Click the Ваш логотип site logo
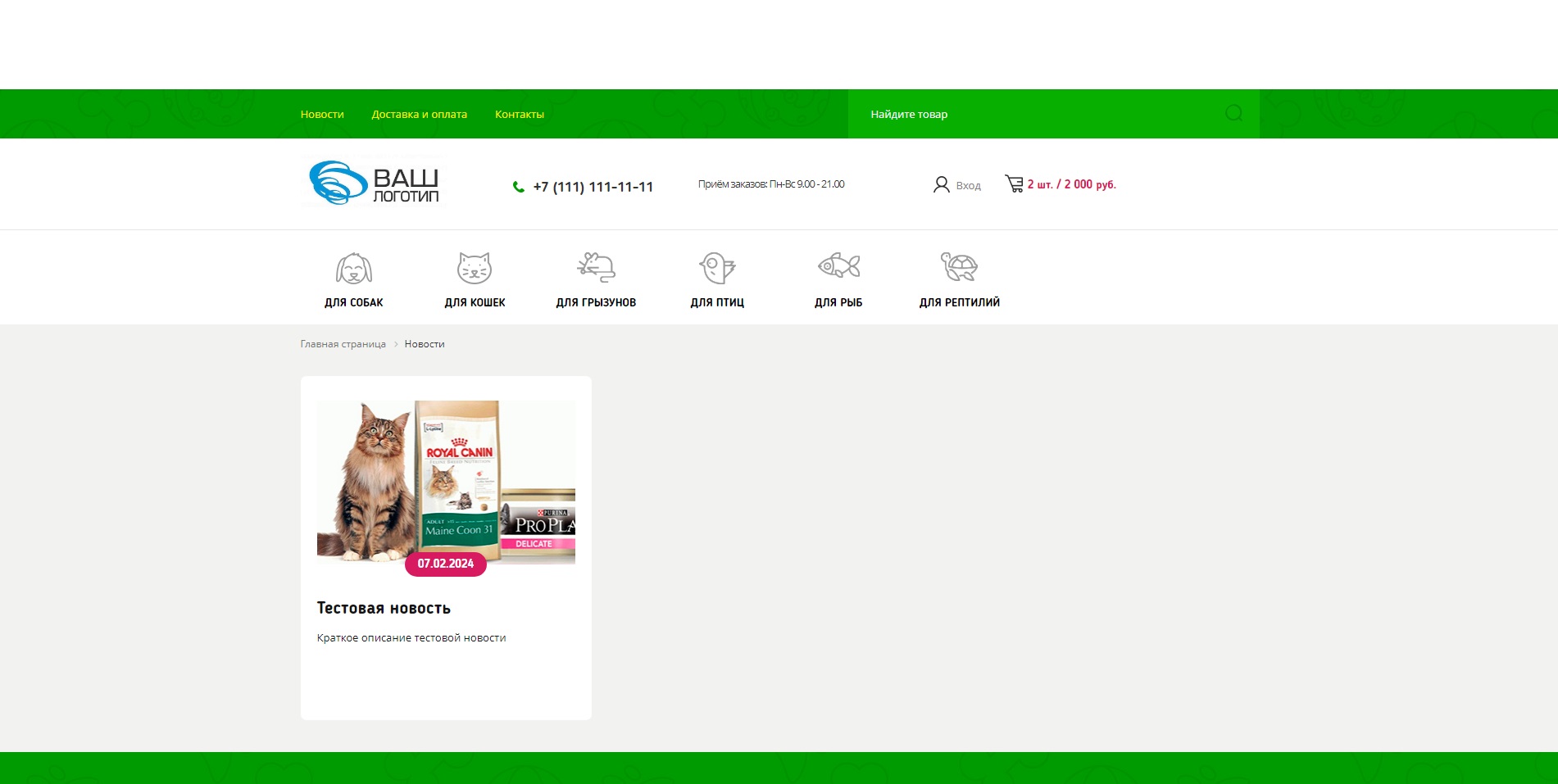Image resolution: width=1558 pixels, height=784 pixels. pyautogui.click(x=374, y=182)
